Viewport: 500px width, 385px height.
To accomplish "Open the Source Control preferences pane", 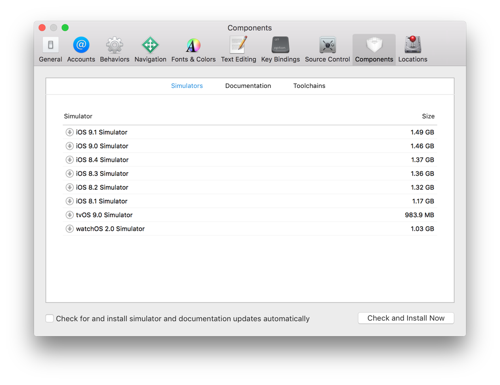I will (x=327, y=50).
